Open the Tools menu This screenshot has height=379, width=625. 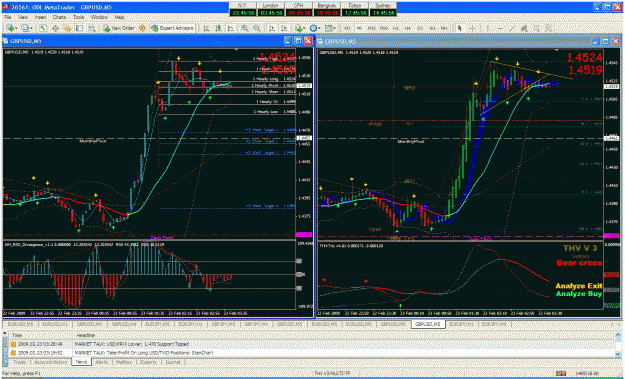pos(79,18)
